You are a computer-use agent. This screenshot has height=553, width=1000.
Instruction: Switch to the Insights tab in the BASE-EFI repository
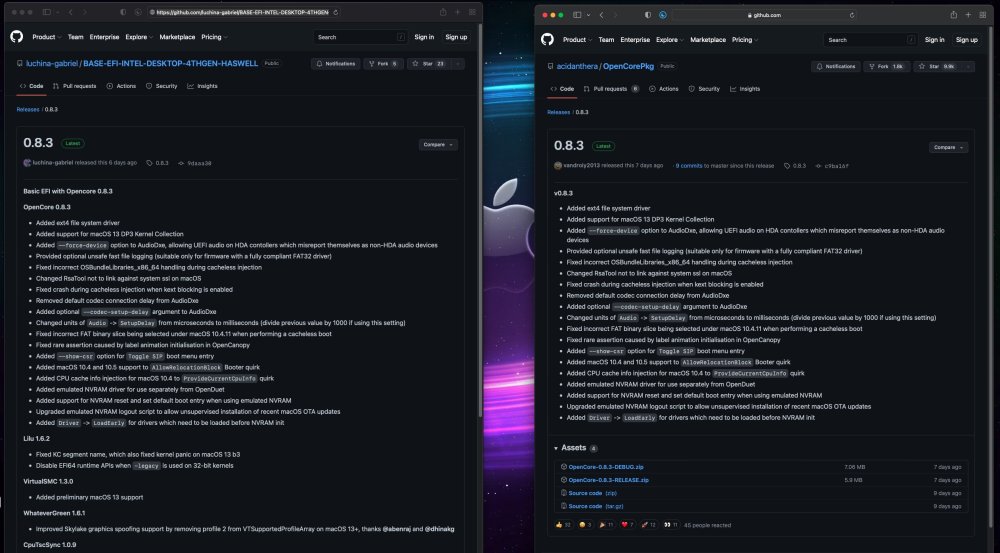coord(202,86)
